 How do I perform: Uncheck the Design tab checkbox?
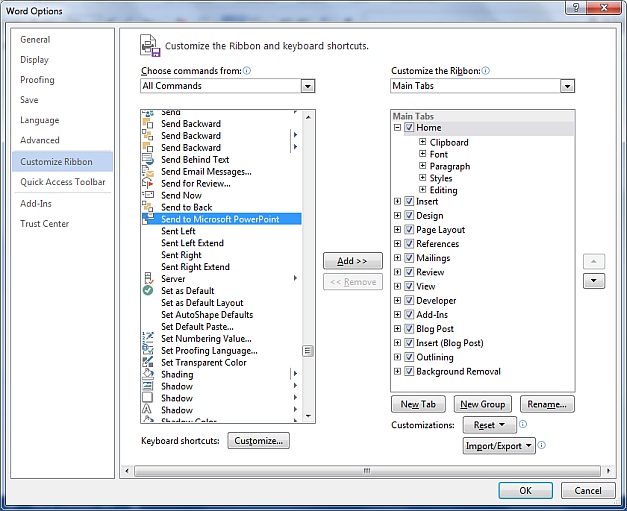pos(409,215)
